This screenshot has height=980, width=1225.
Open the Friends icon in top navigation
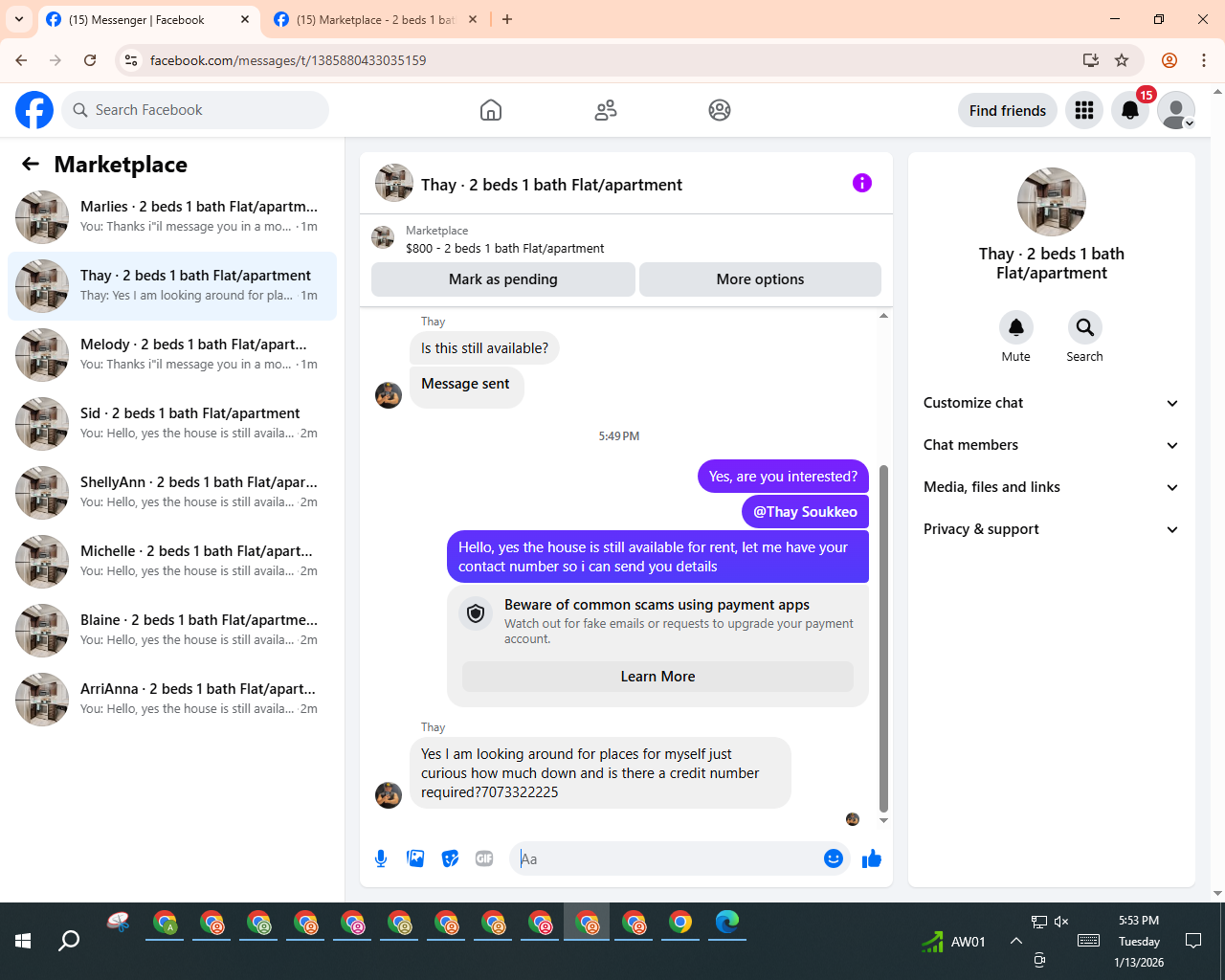[606, 110]
